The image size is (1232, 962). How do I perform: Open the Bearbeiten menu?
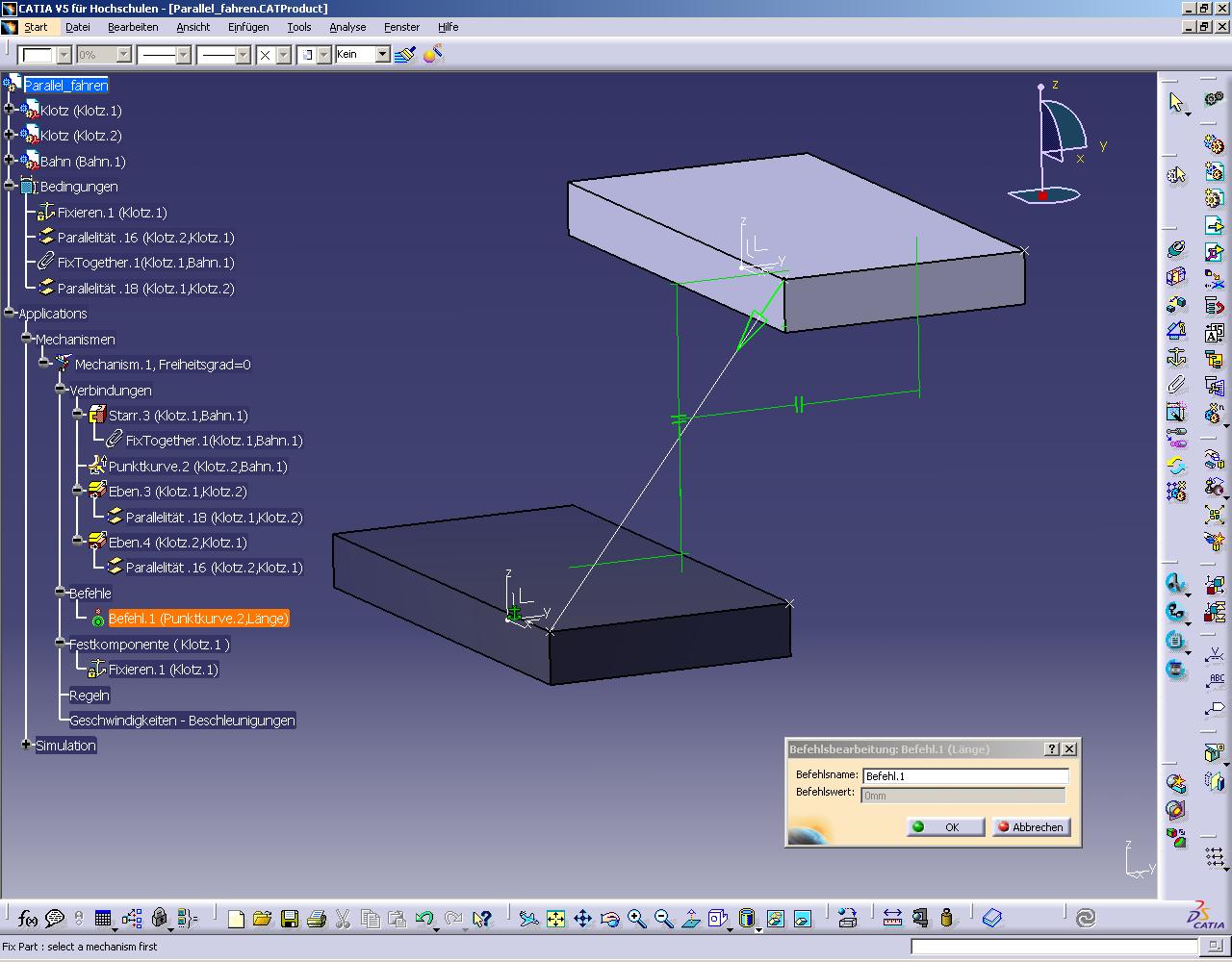133,27
